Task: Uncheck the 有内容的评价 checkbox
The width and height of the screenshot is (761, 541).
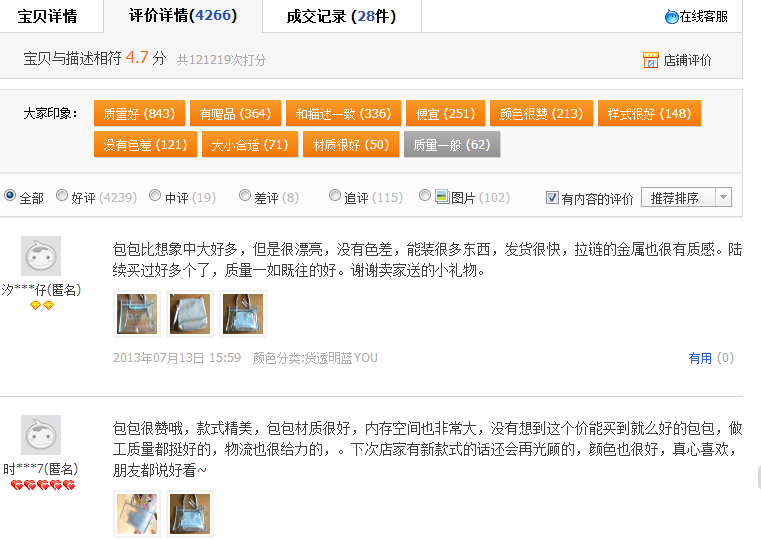Action: point(552,197)
